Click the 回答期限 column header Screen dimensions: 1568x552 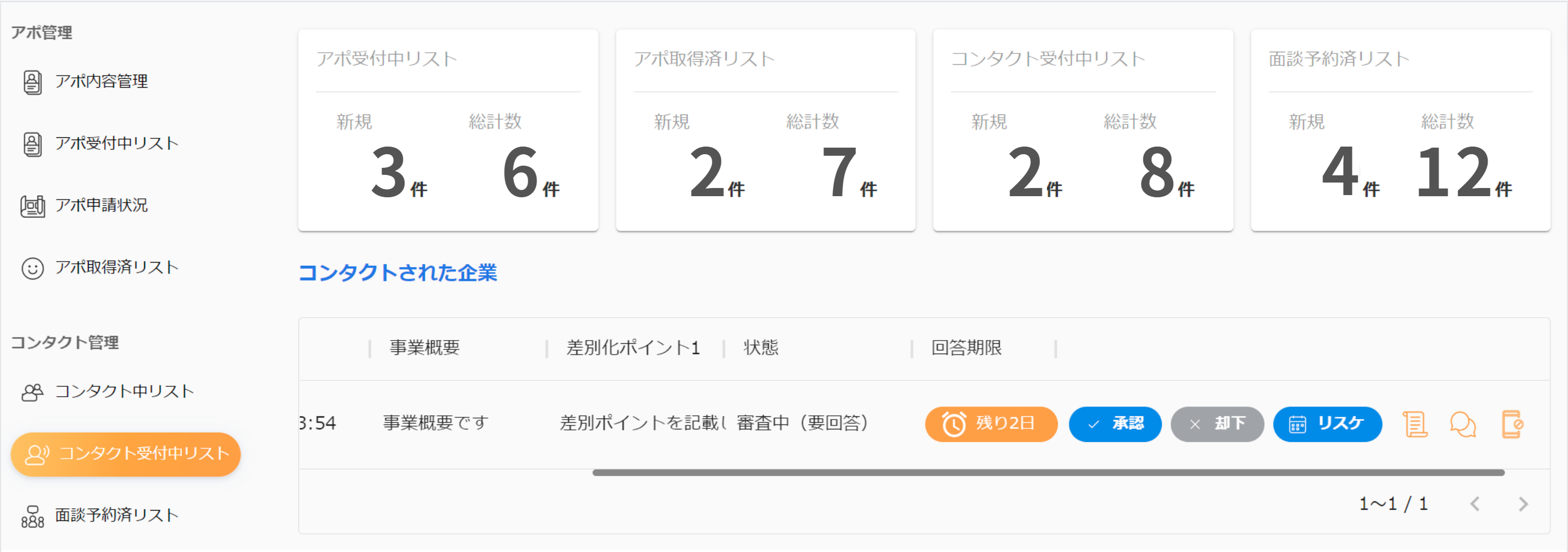(966, 348)
